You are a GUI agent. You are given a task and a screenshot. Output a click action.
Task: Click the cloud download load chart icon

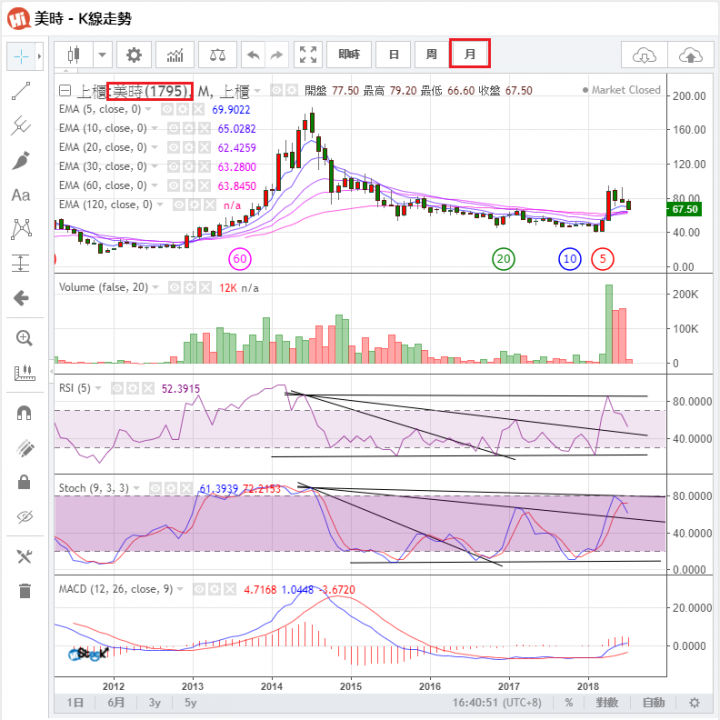point(644,56)
